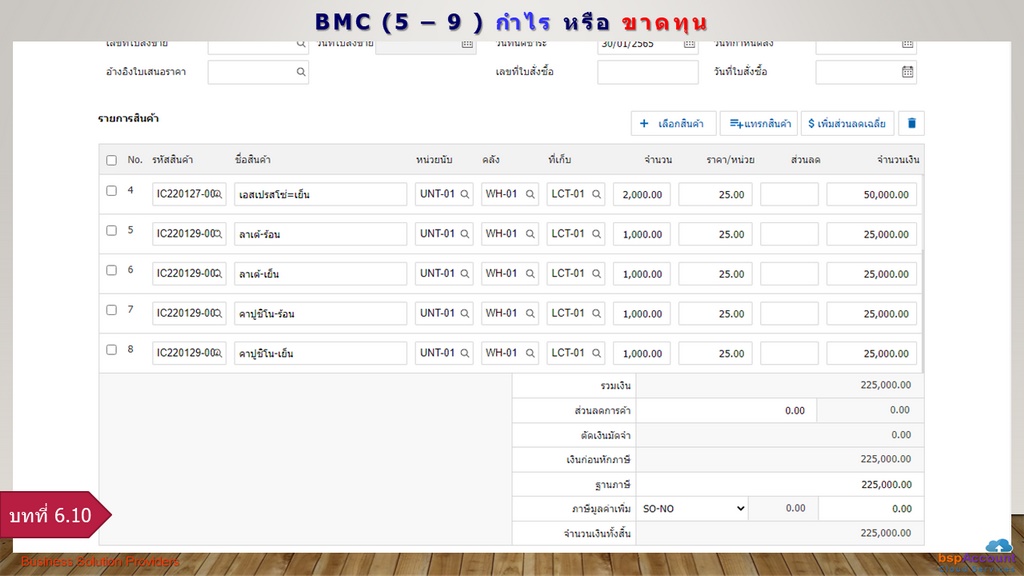Search product code in row 4

[218, 194]
